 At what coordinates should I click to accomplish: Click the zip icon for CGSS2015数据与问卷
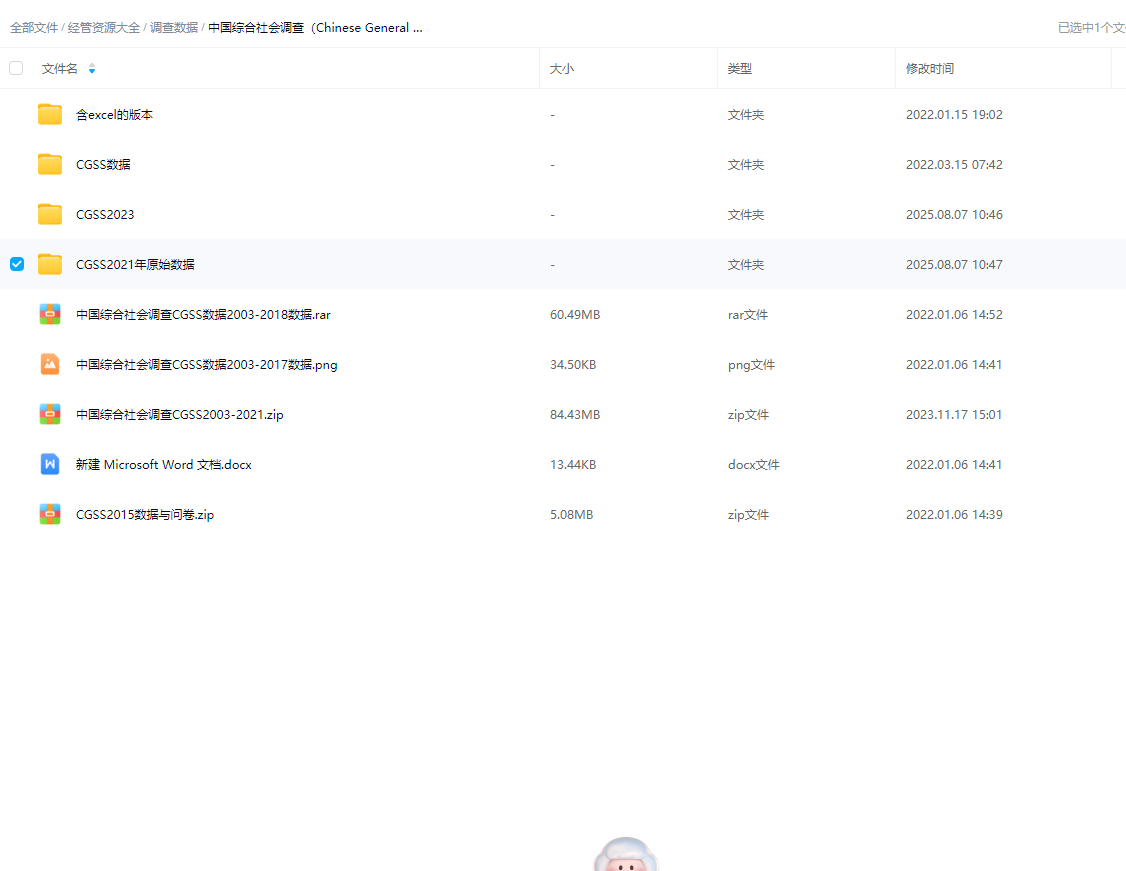click(x=50, y=514)
